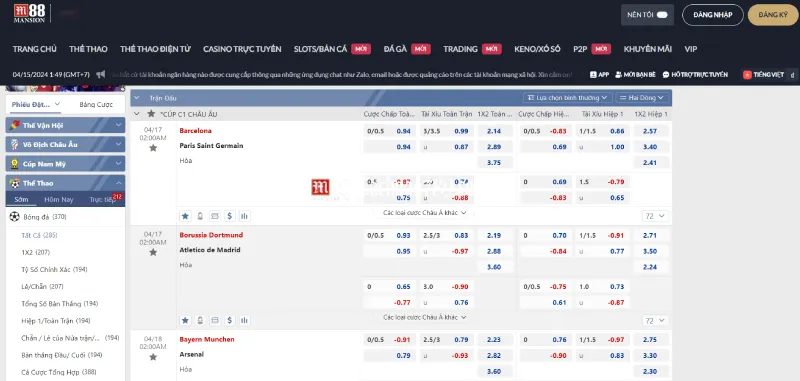Viewport: 800px width, 381px height.
Task: Click the M88 Mansion logo
Action: (x=29, y=13)
